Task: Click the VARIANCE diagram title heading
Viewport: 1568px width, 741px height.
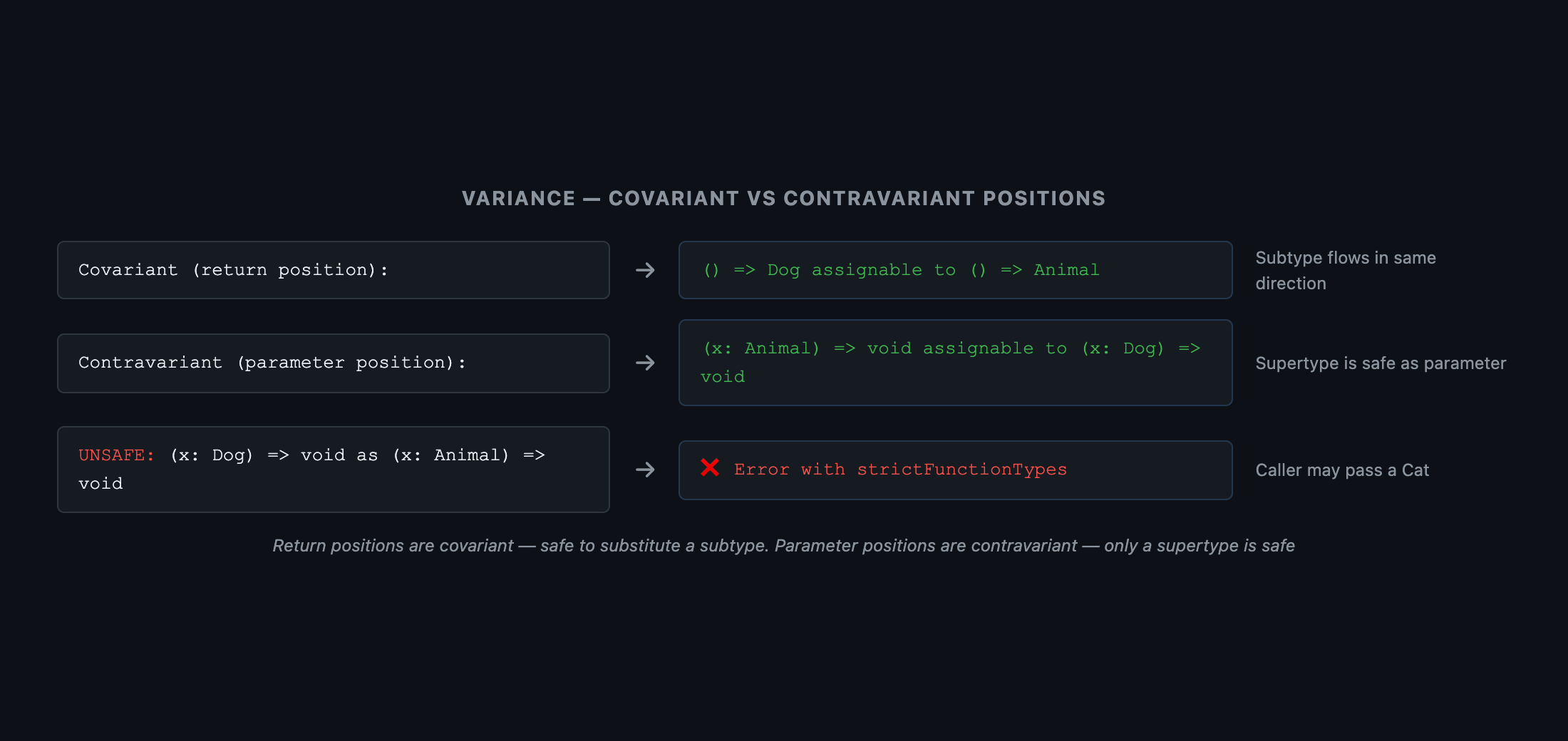Action: point(784,198)
